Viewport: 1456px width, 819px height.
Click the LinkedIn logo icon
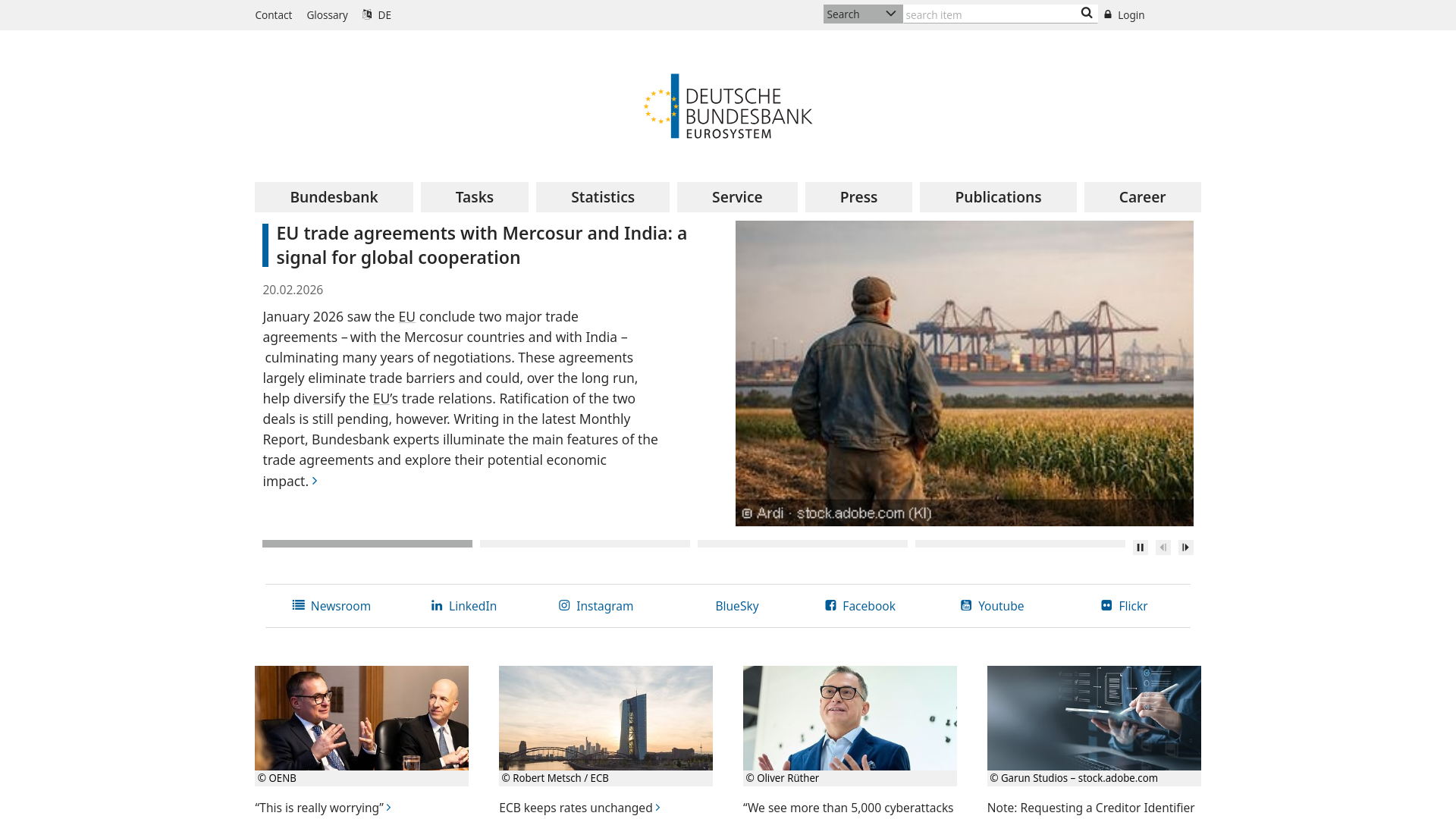coord(437,605)
